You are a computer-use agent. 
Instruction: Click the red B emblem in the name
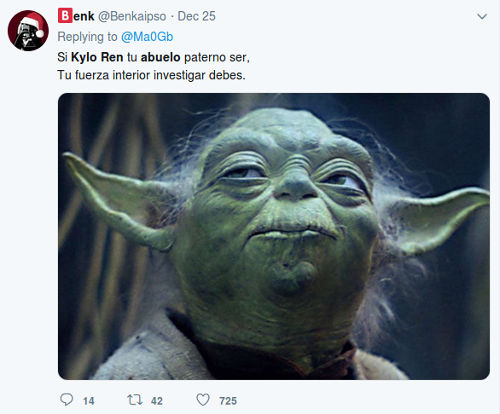[x=65, y=16]
